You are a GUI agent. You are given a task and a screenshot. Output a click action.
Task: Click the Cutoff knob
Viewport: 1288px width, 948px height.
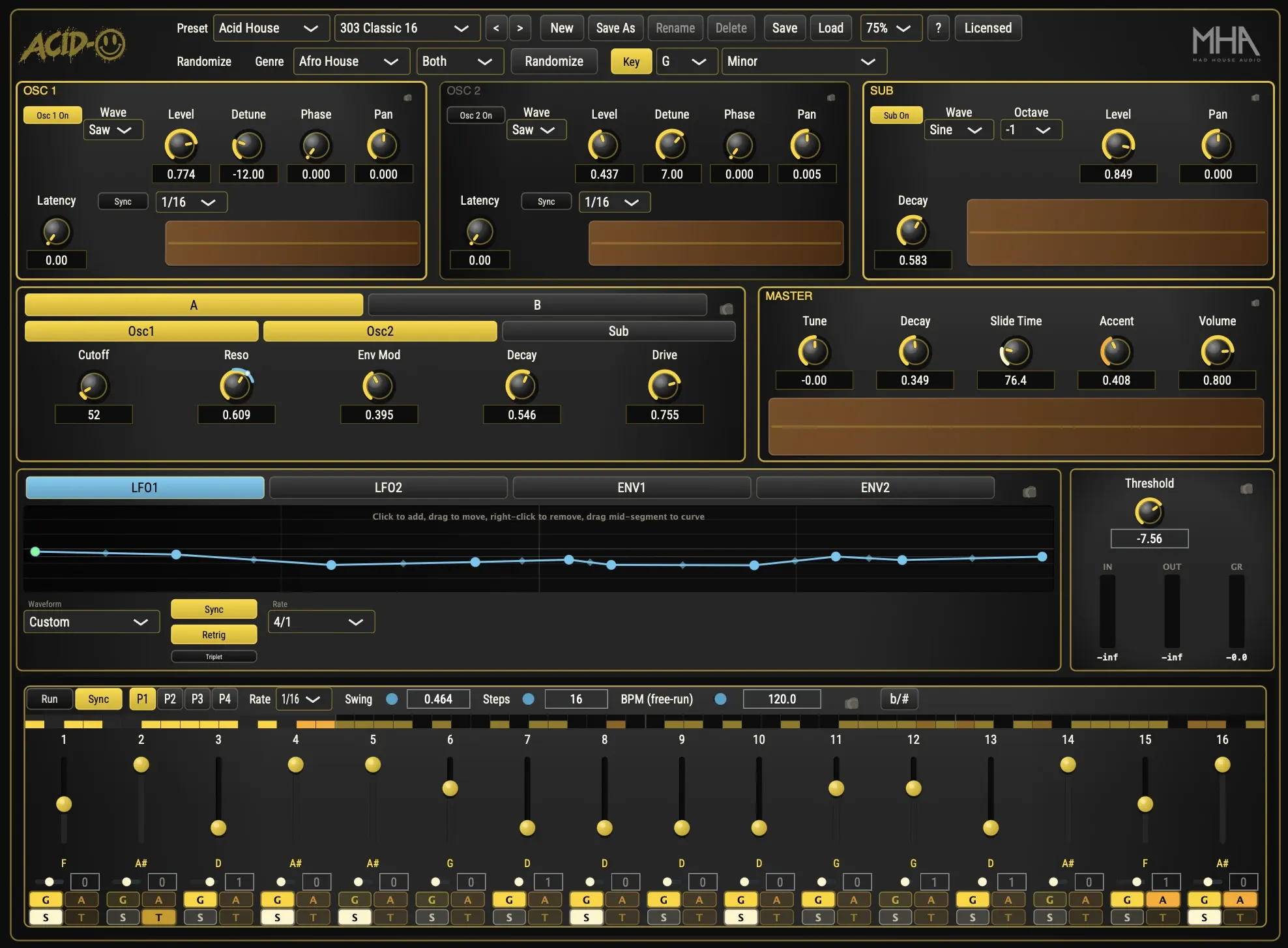(x=93, y=386)
